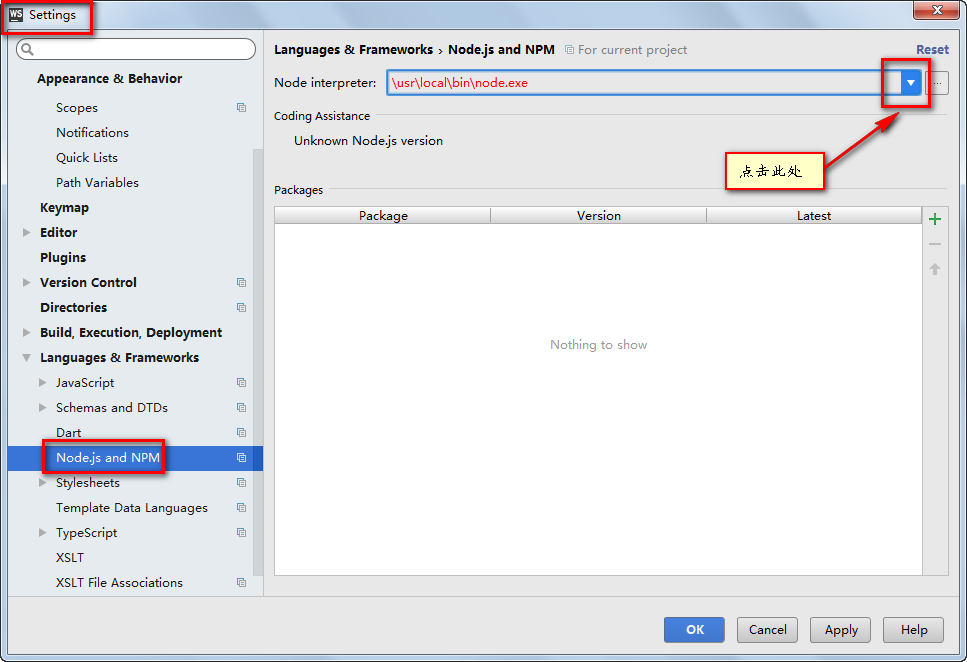Sort by Latest column header
The width and height of the screenshot is (967, 662).
814,215
